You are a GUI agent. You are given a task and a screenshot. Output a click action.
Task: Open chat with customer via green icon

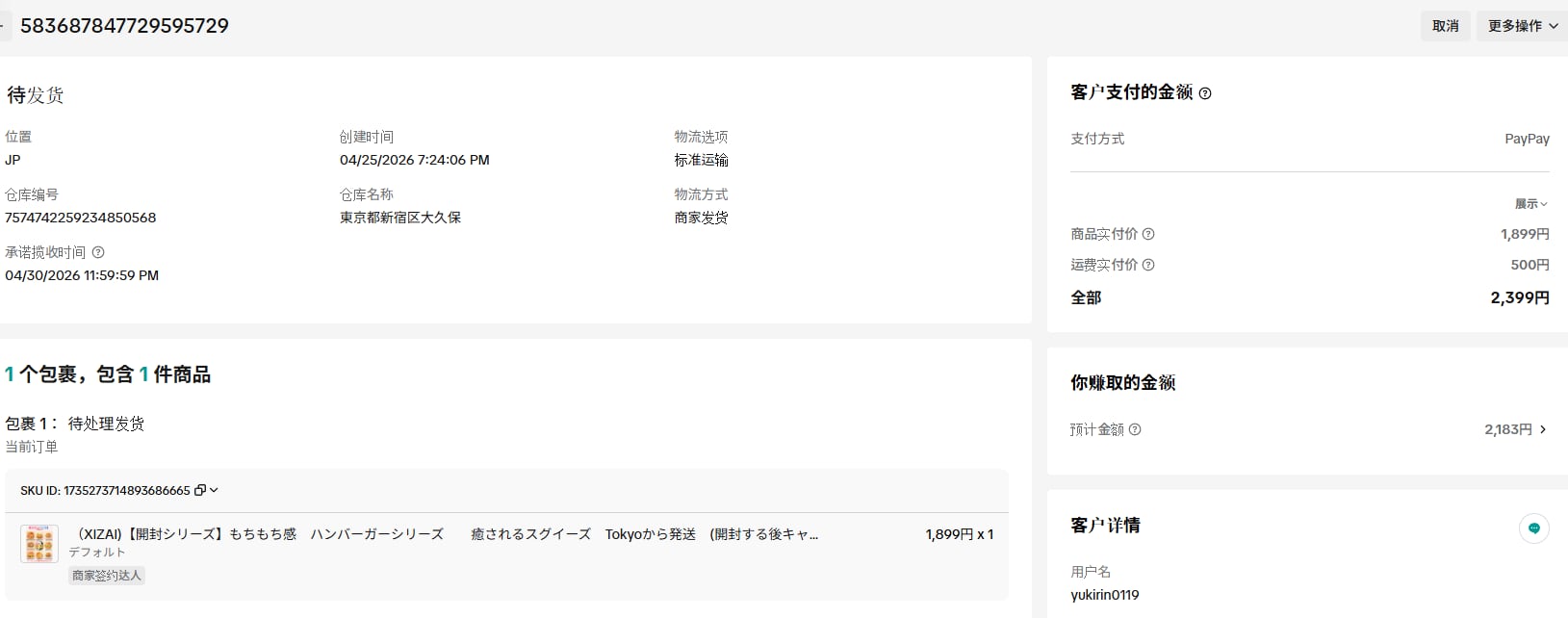pyautogui.click(x=1533, y=528)
